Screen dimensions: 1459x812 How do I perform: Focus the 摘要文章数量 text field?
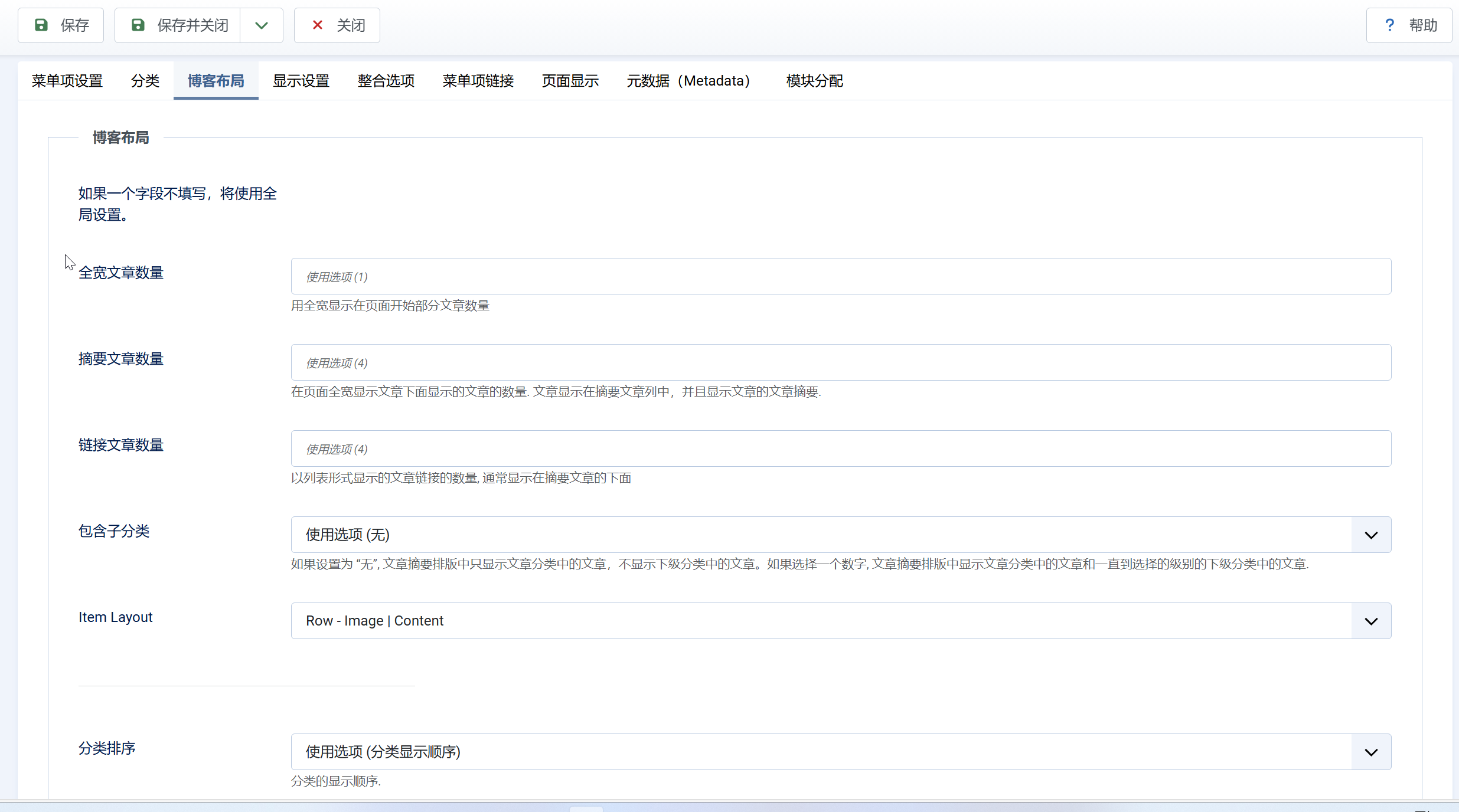(841, 362)
